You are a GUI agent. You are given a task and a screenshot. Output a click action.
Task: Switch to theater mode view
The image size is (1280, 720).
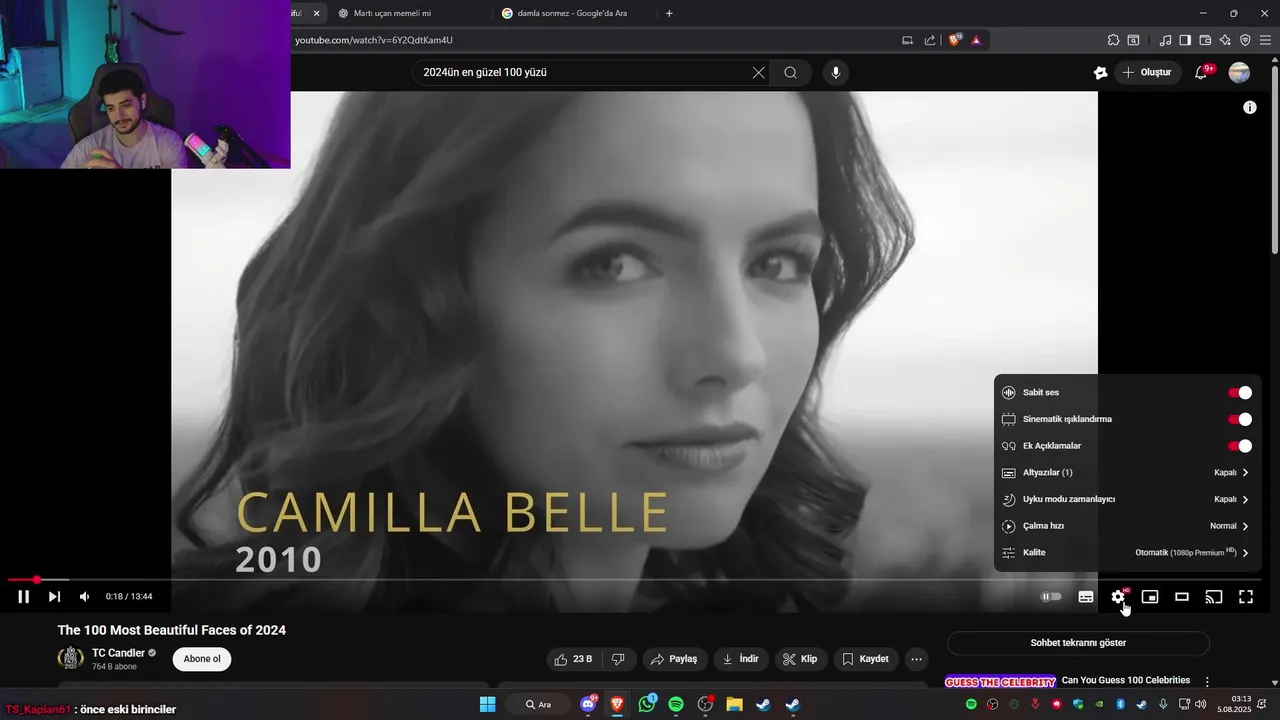(x=1182, y=597)
